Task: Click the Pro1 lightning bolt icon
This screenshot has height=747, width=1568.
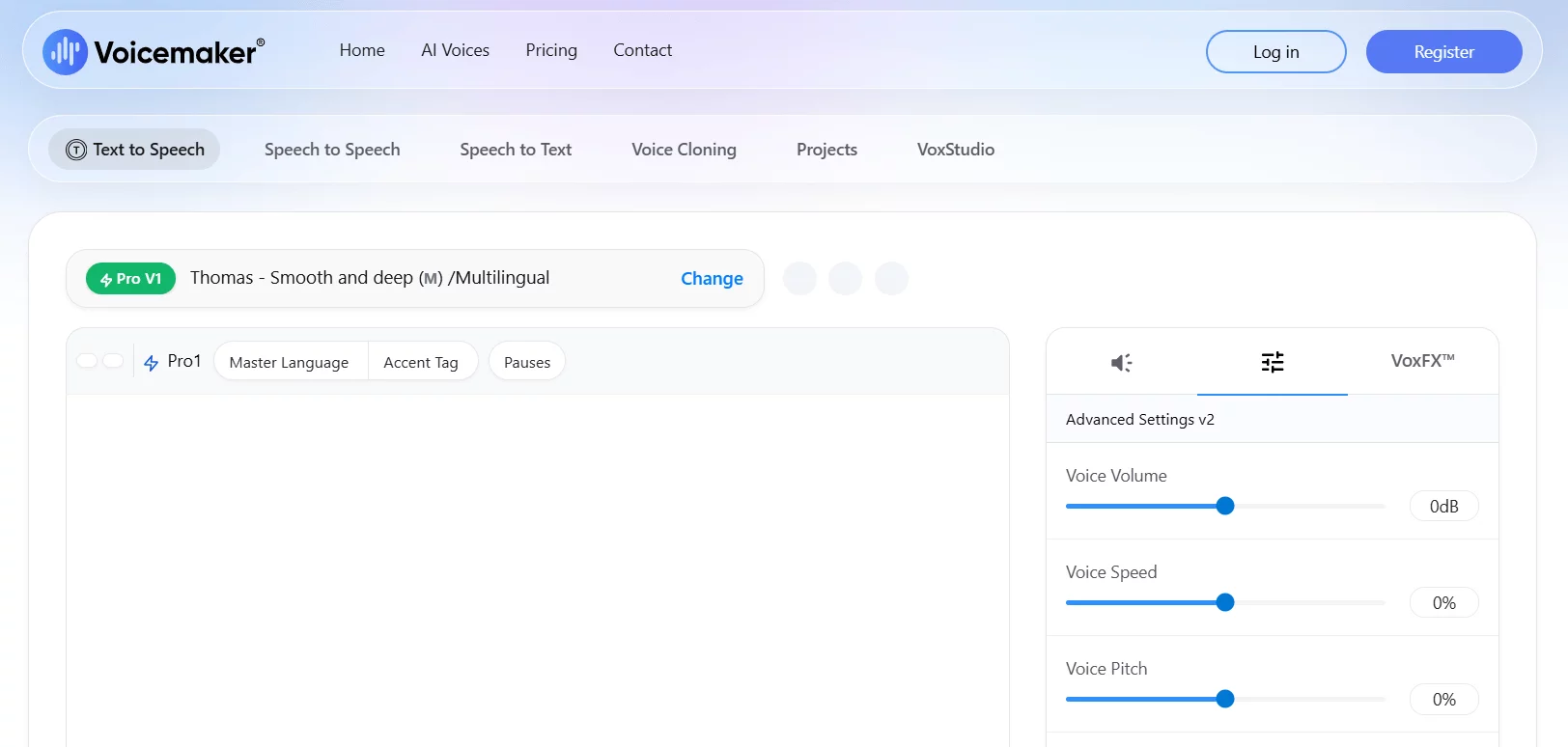Action: click(152, 363)
